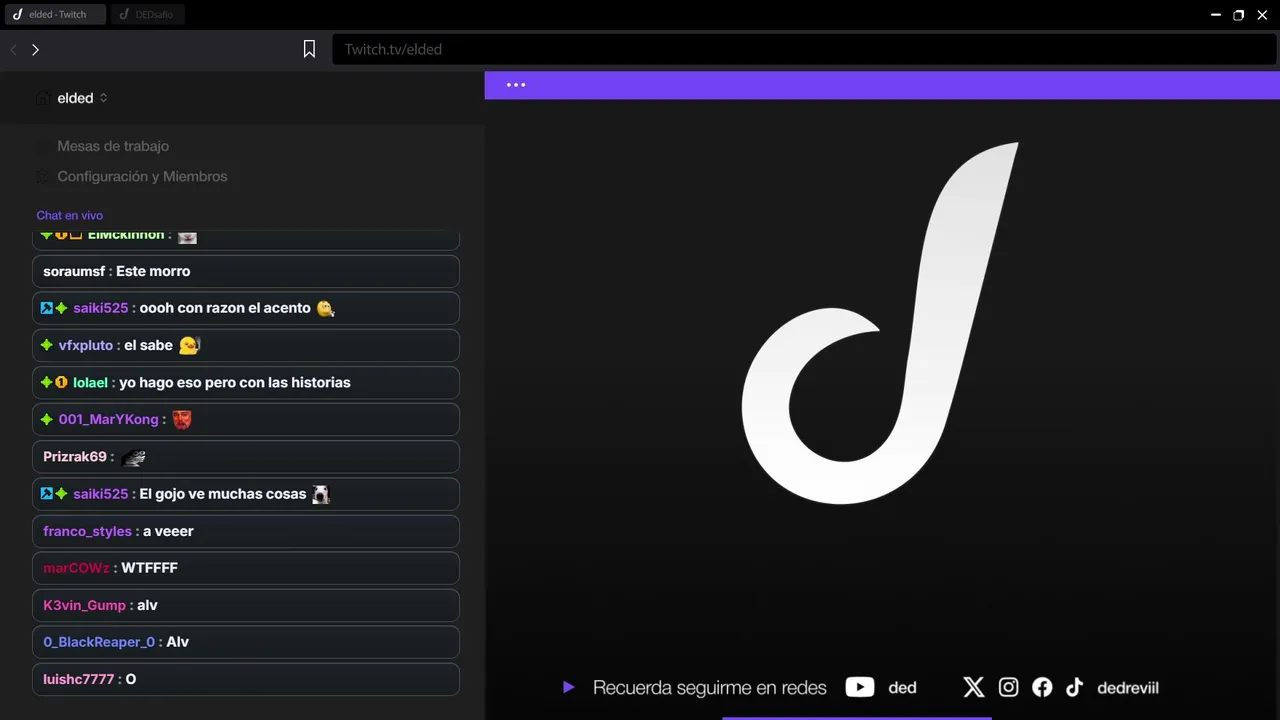
Task: Click username 001_MarYKong in chat
Action: coord(108,419)
